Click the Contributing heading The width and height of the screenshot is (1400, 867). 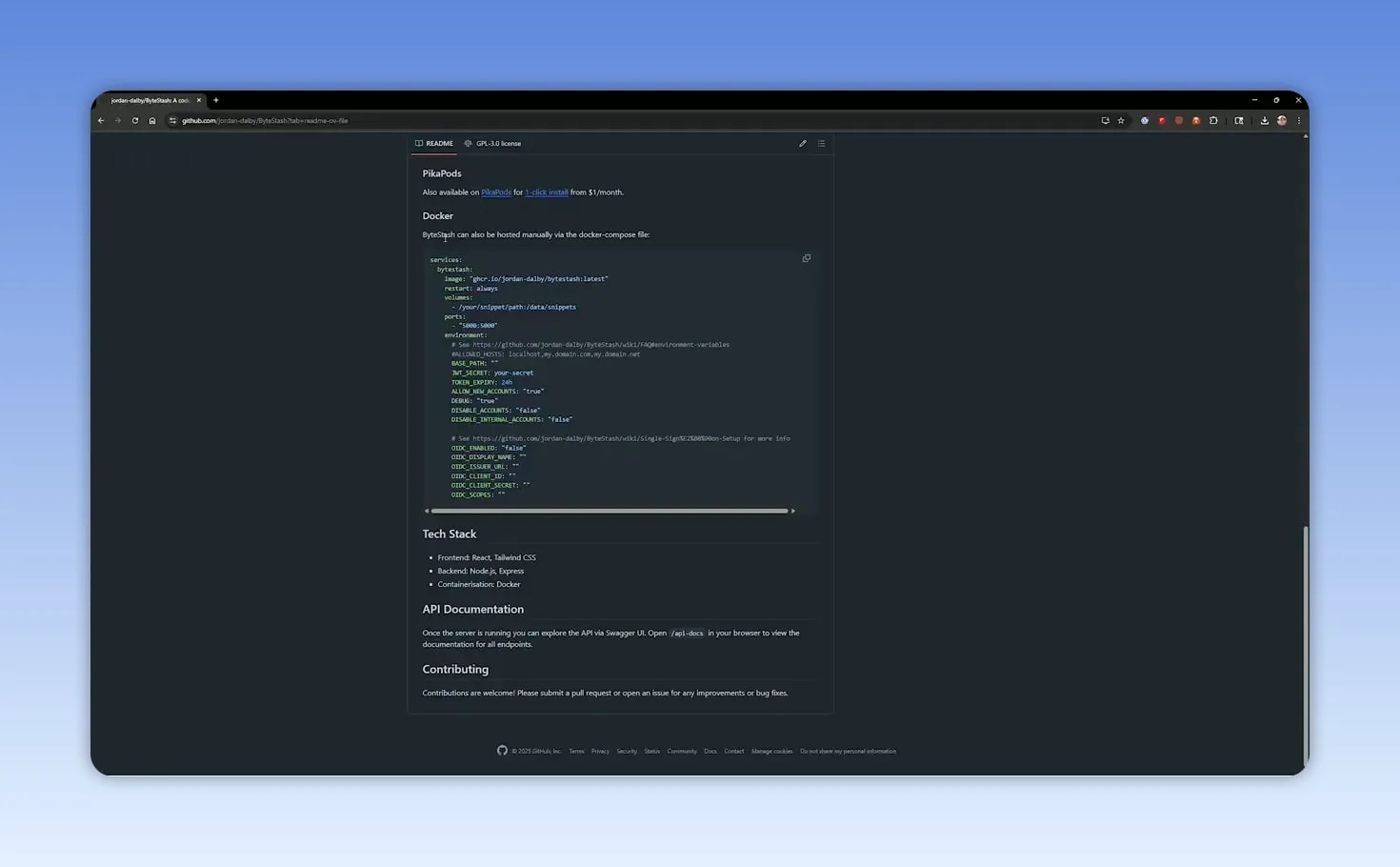click(455, 670)
